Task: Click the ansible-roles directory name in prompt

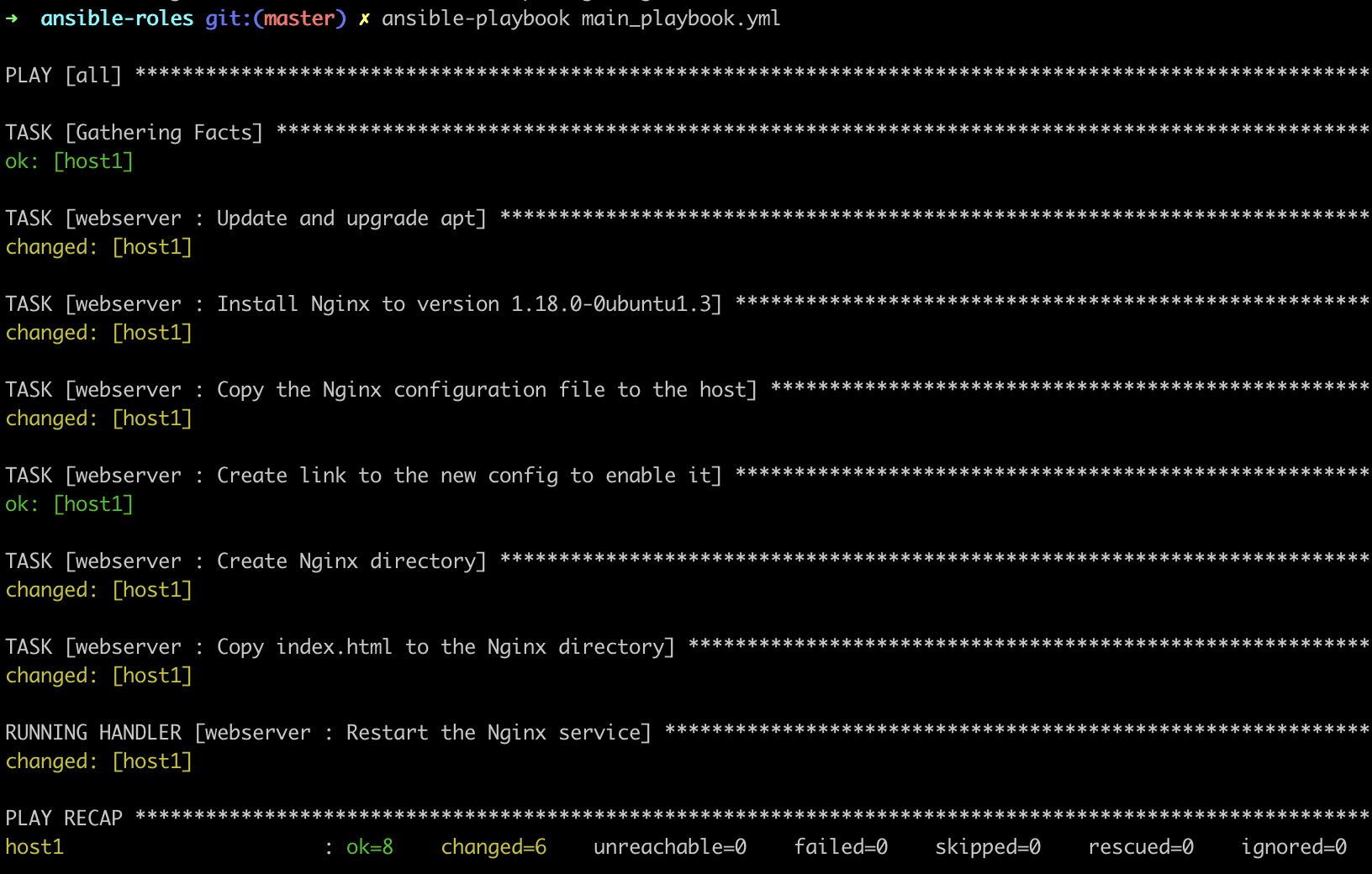Action: (x=118, y=18)
